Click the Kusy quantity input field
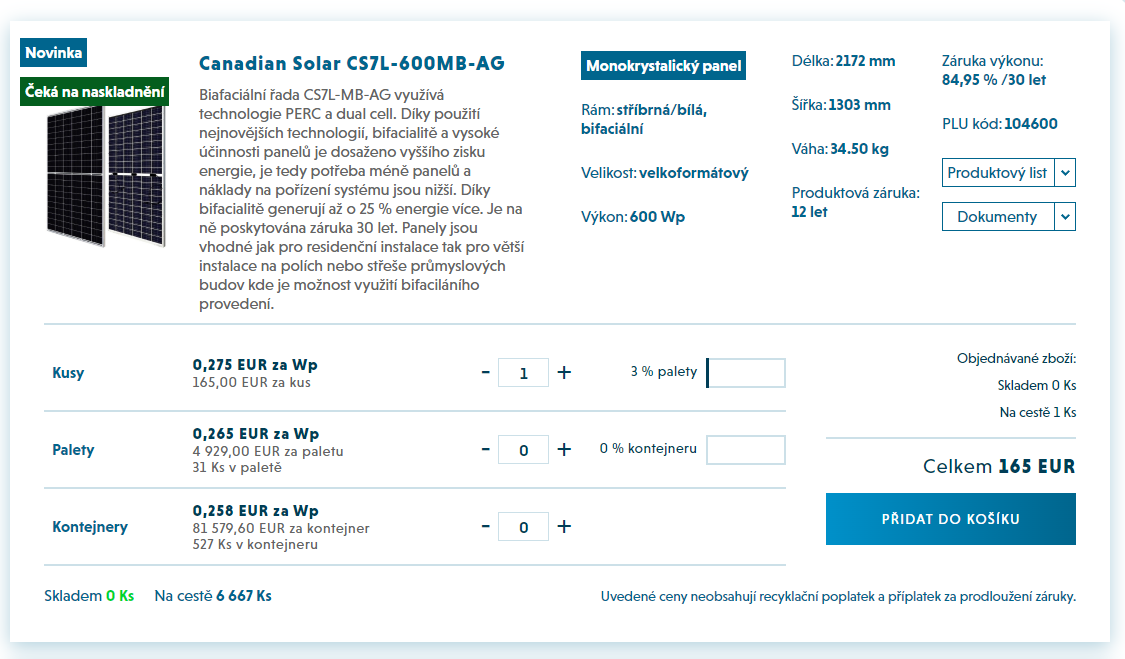This screenshot has height=659, width=1125. tap(524, 373)
